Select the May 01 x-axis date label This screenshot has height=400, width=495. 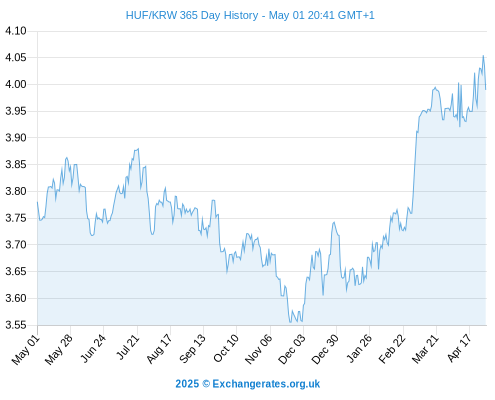pos(26,350)
